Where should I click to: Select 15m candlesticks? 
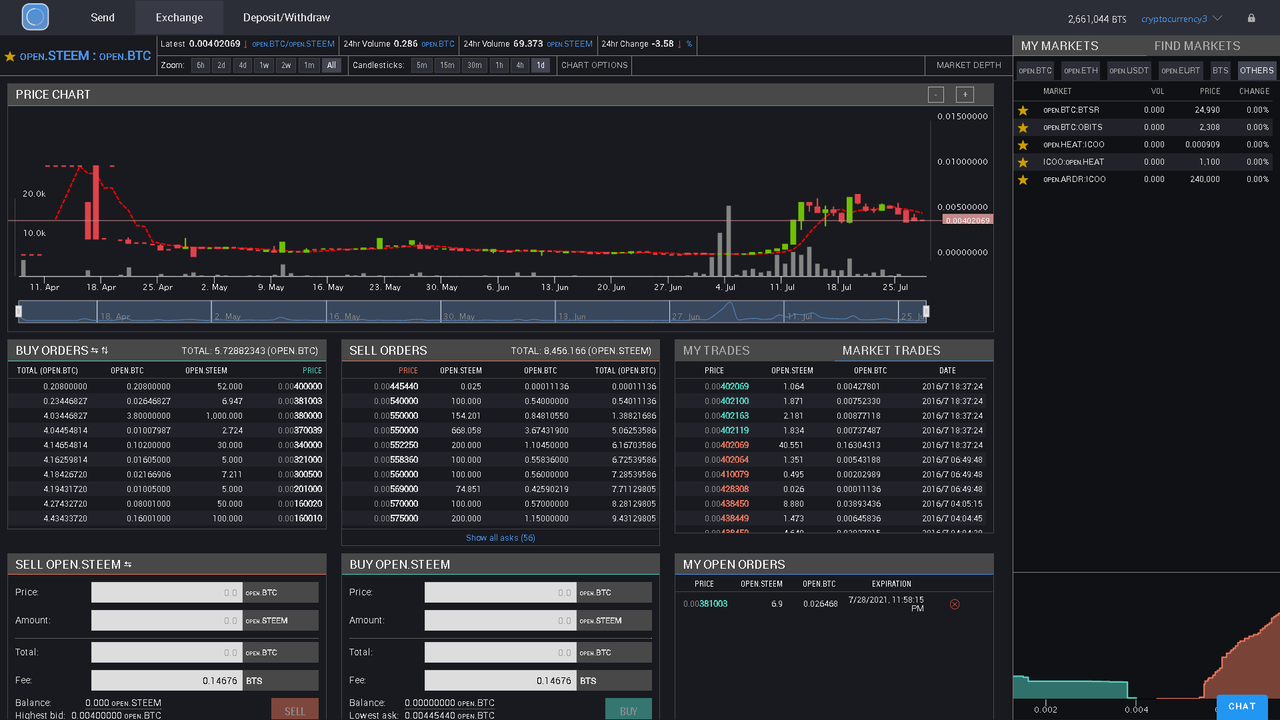(x=447, y=65)
